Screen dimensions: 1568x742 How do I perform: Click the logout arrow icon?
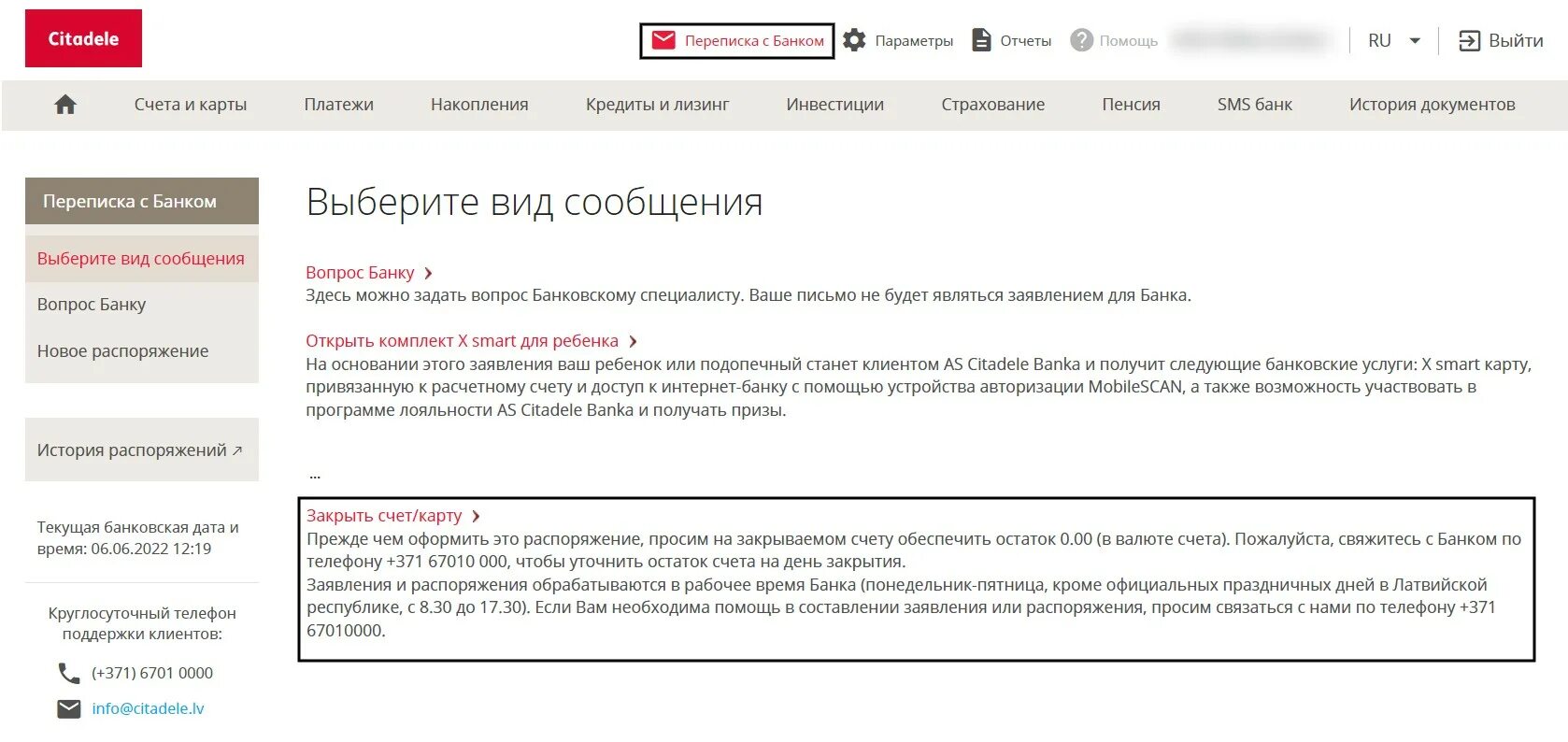pyautogui.click(x=1470, y=41)
